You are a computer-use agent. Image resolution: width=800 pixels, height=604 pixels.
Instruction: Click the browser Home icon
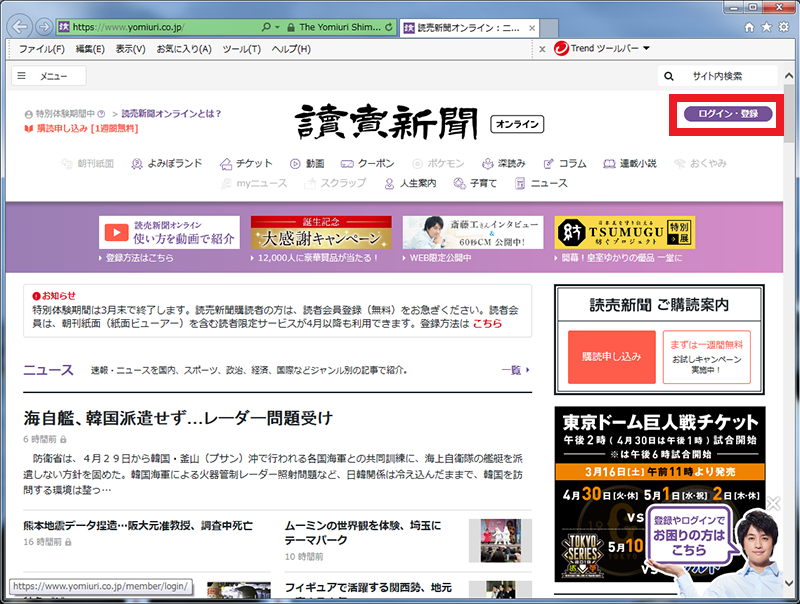coord(749,27)
